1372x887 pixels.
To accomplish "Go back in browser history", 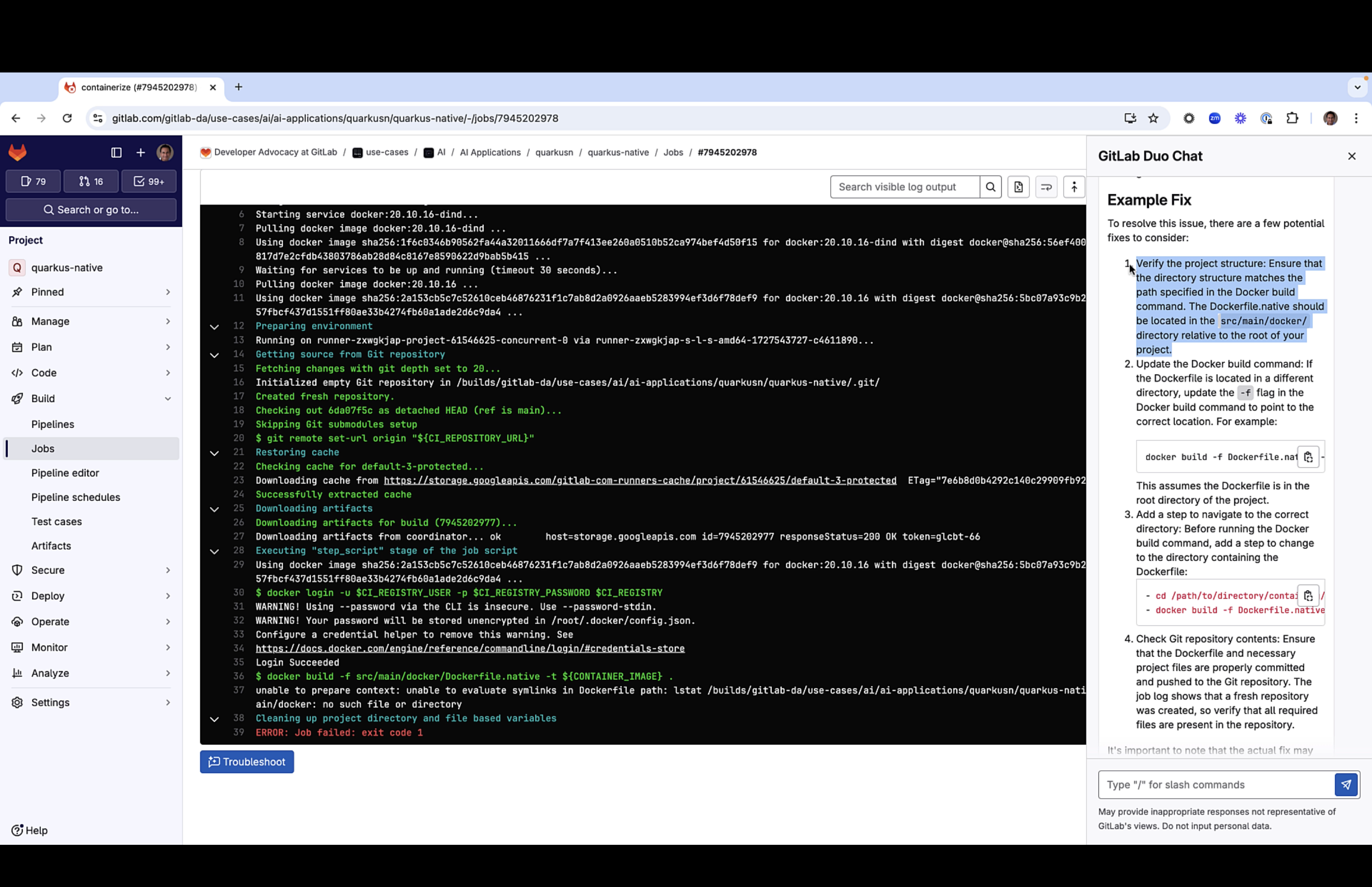I will pyautogui.click(x=16, y=118).
